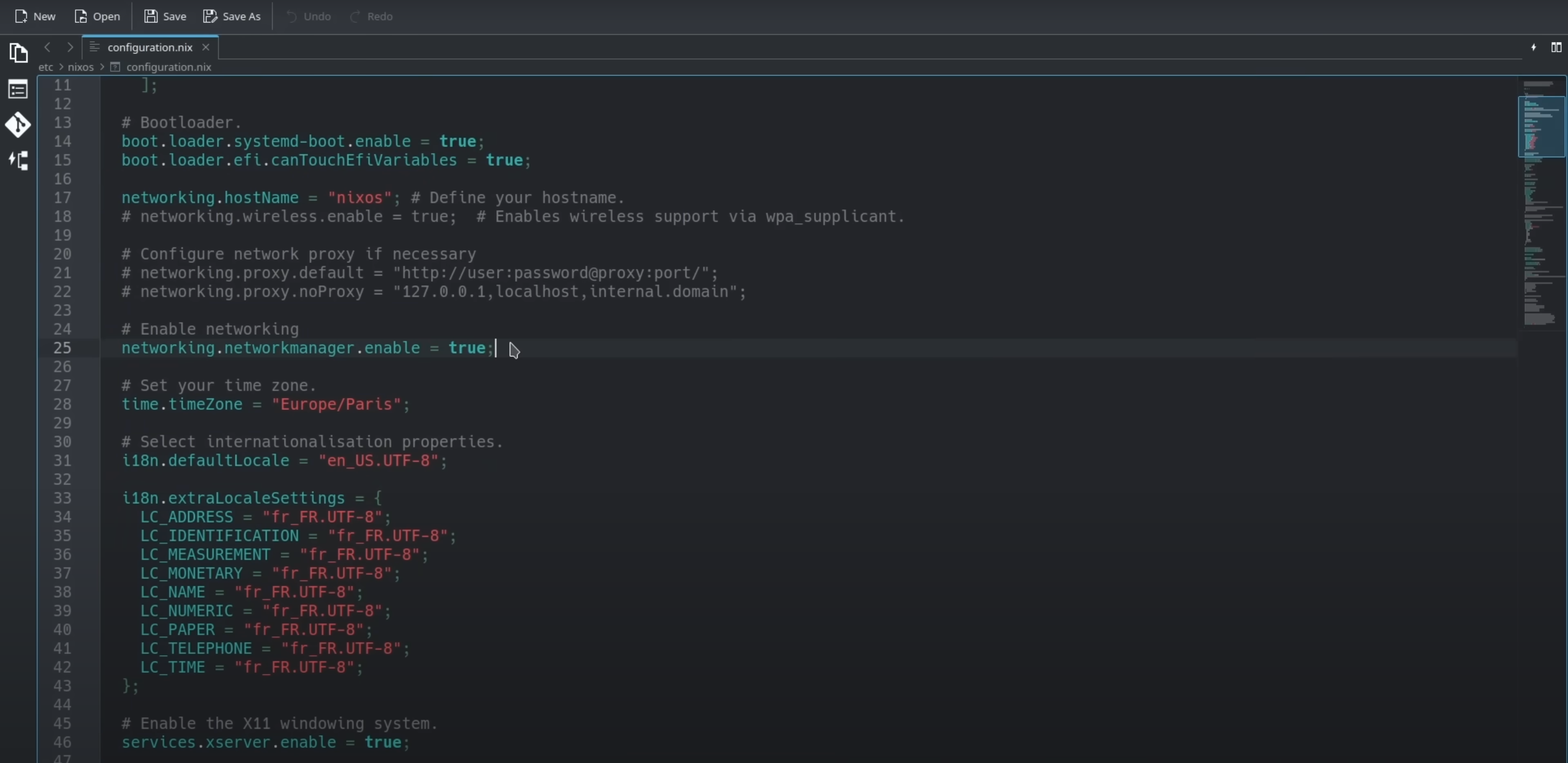Click on 'services.xserver.enable' text

click(x=228, y=742)
